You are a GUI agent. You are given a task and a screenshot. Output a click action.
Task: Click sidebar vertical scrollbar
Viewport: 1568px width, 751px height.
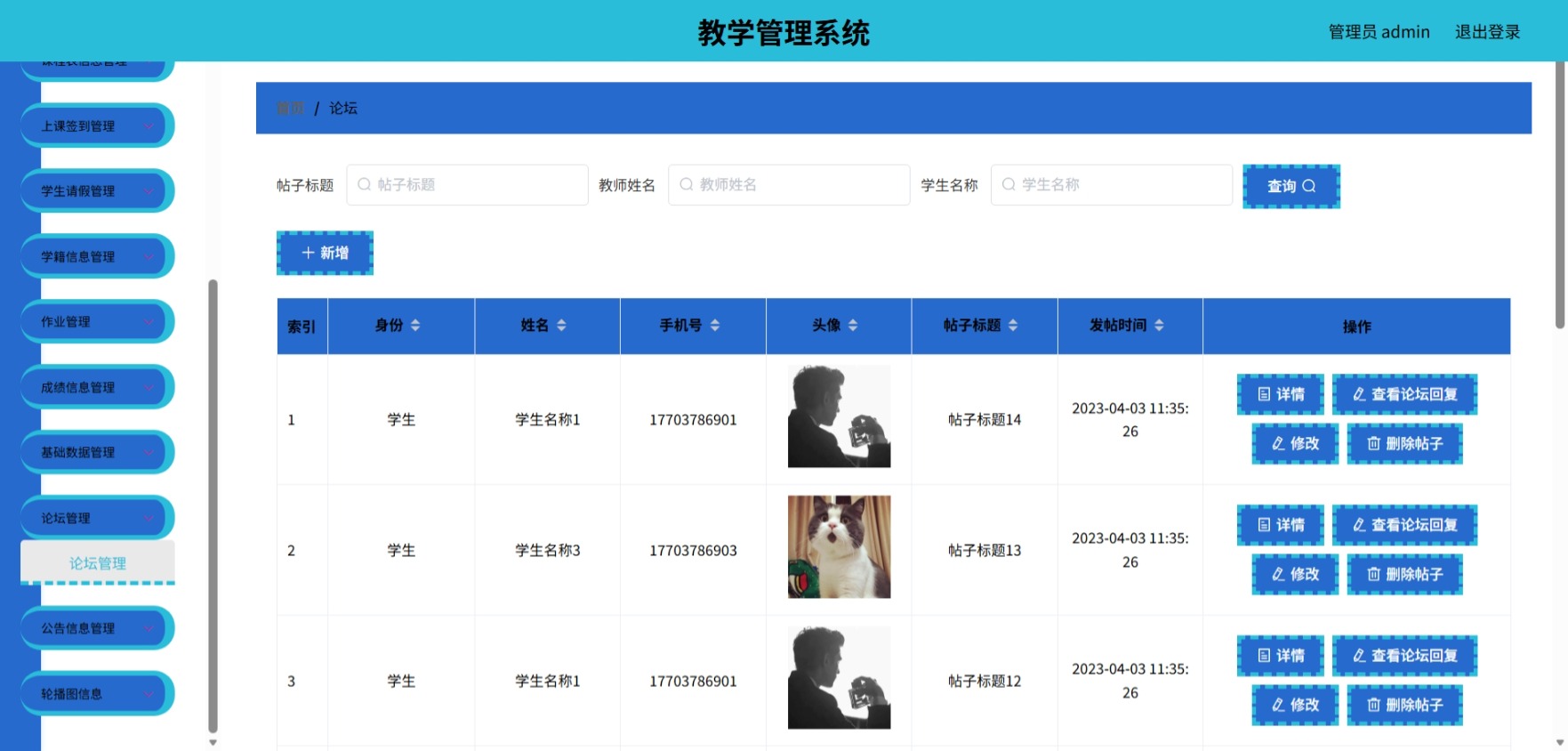213,505
